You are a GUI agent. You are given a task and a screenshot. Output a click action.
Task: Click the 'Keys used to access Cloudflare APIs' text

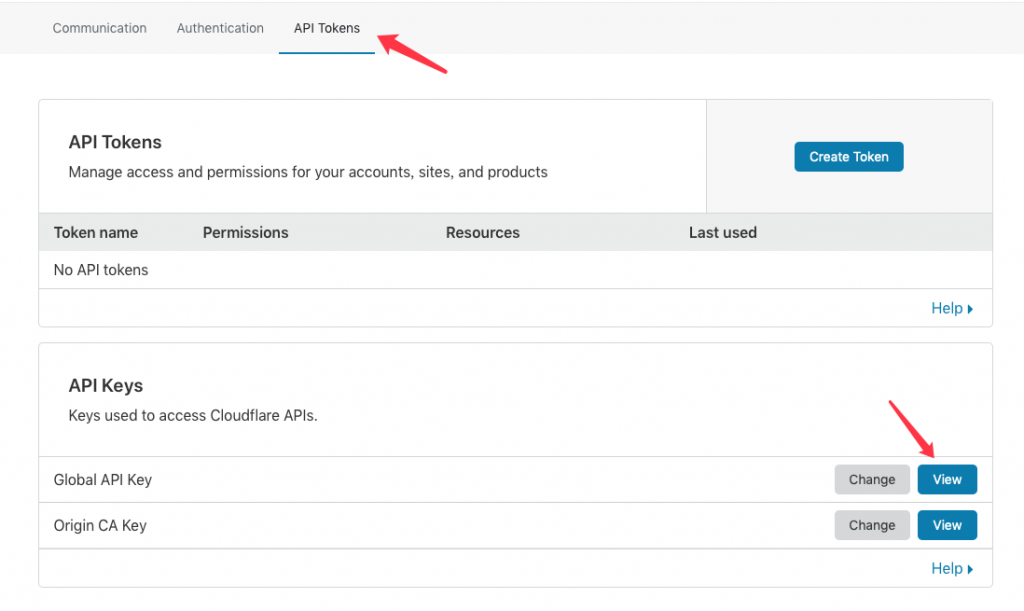192,415
